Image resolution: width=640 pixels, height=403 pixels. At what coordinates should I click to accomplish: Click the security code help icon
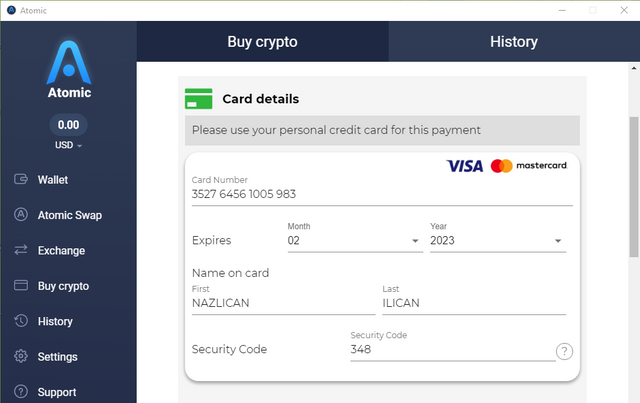(564, 351)
